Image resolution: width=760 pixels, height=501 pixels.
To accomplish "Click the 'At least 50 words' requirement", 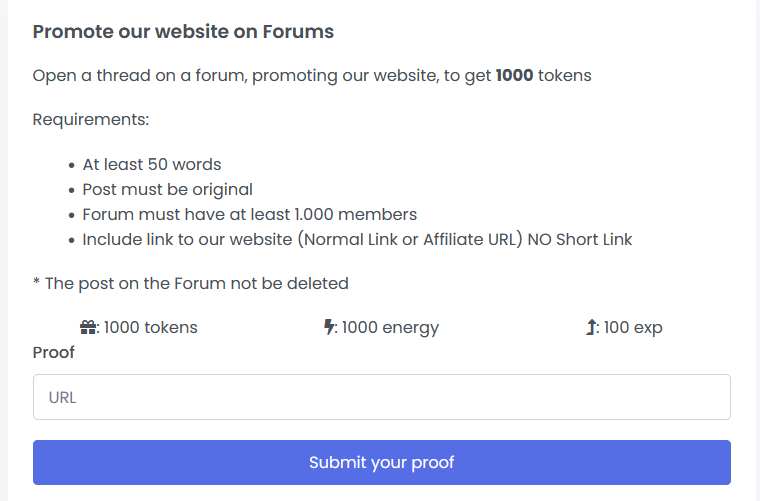I will click(x=152, y=164).
